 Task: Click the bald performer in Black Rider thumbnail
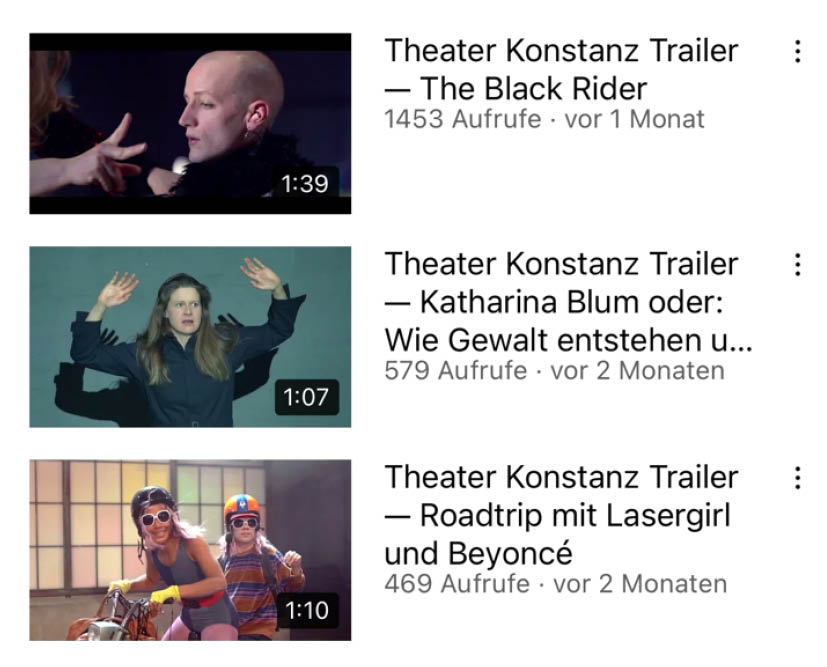227,121
